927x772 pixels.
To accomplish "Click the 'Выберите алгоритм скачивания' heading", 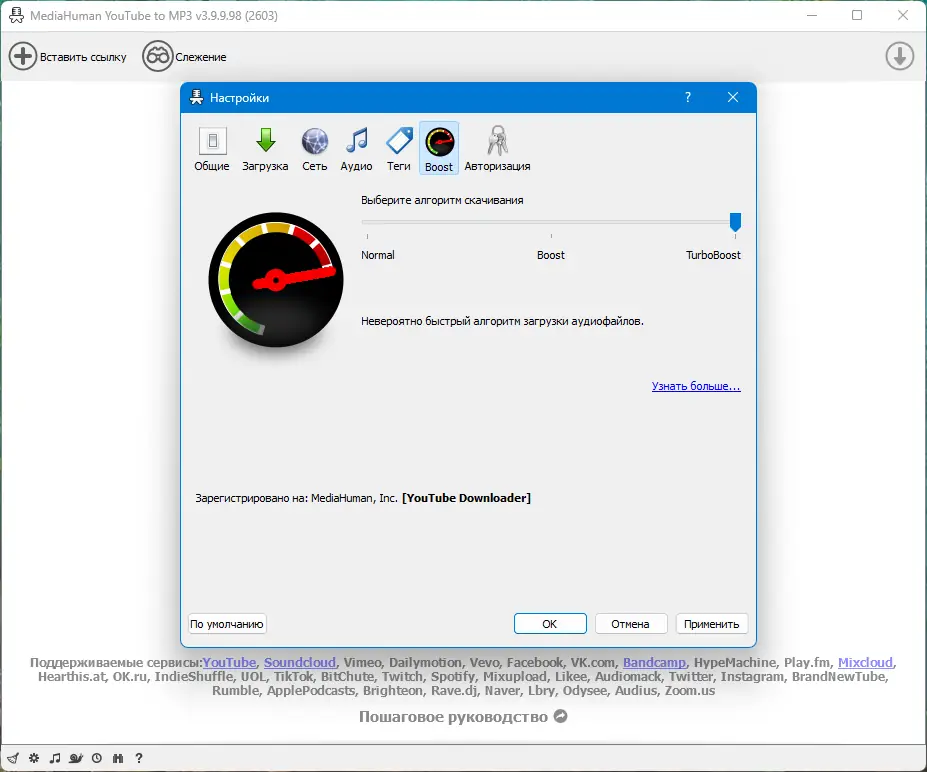I will (x=442, y=200).
